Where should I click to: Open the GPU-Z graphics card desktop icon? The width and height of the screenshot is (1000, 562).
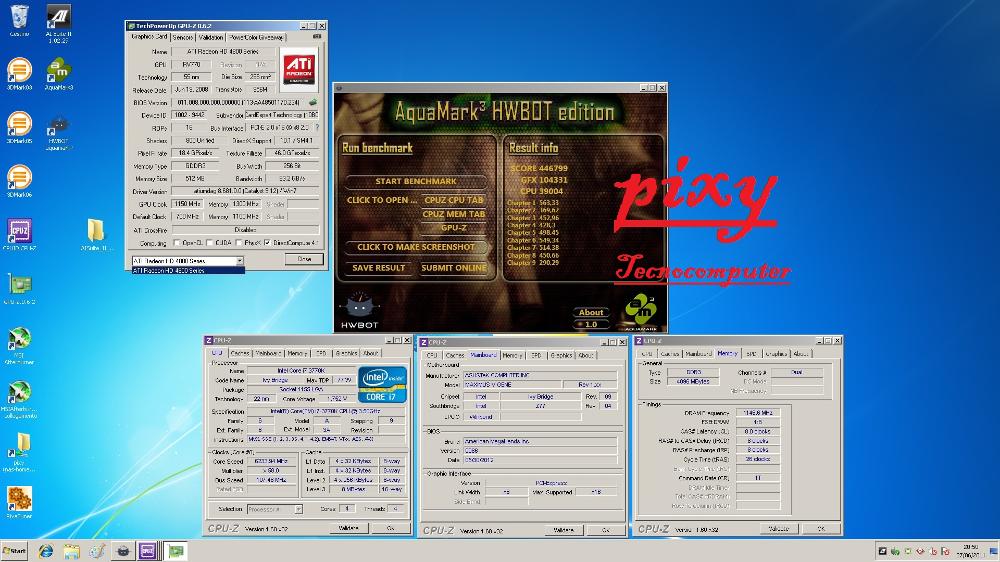tap(19, 287)
